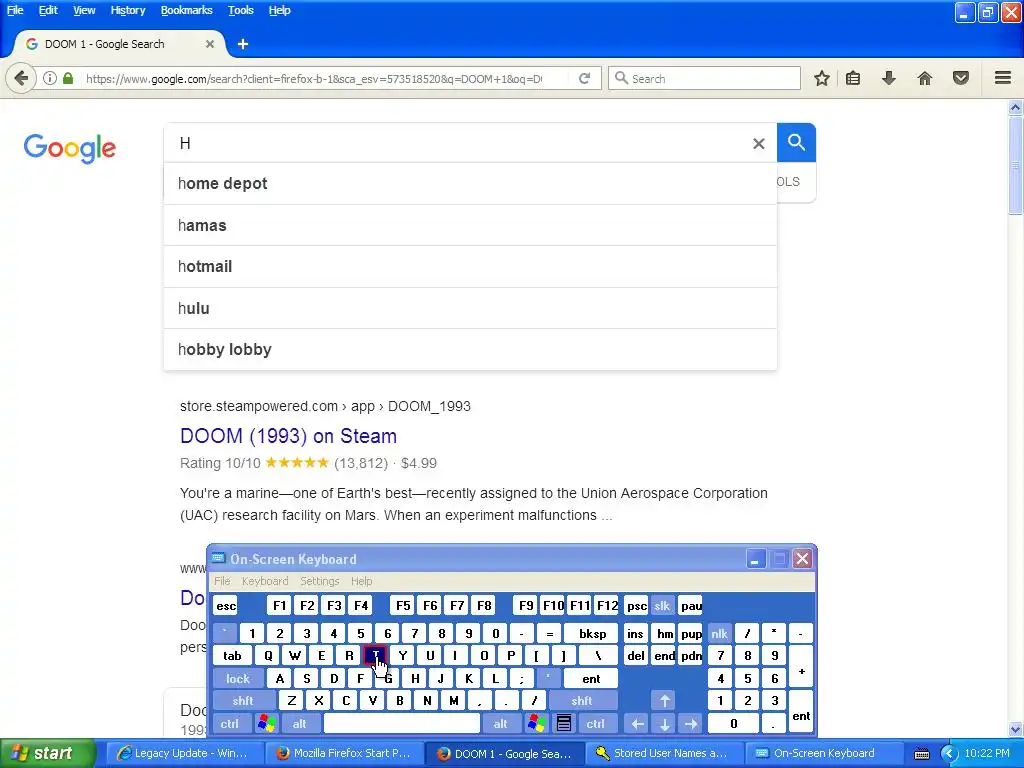The image size is (1024, 768).
Task: Open the Firefox Bookmarks menu
Action: pos(186,10)
